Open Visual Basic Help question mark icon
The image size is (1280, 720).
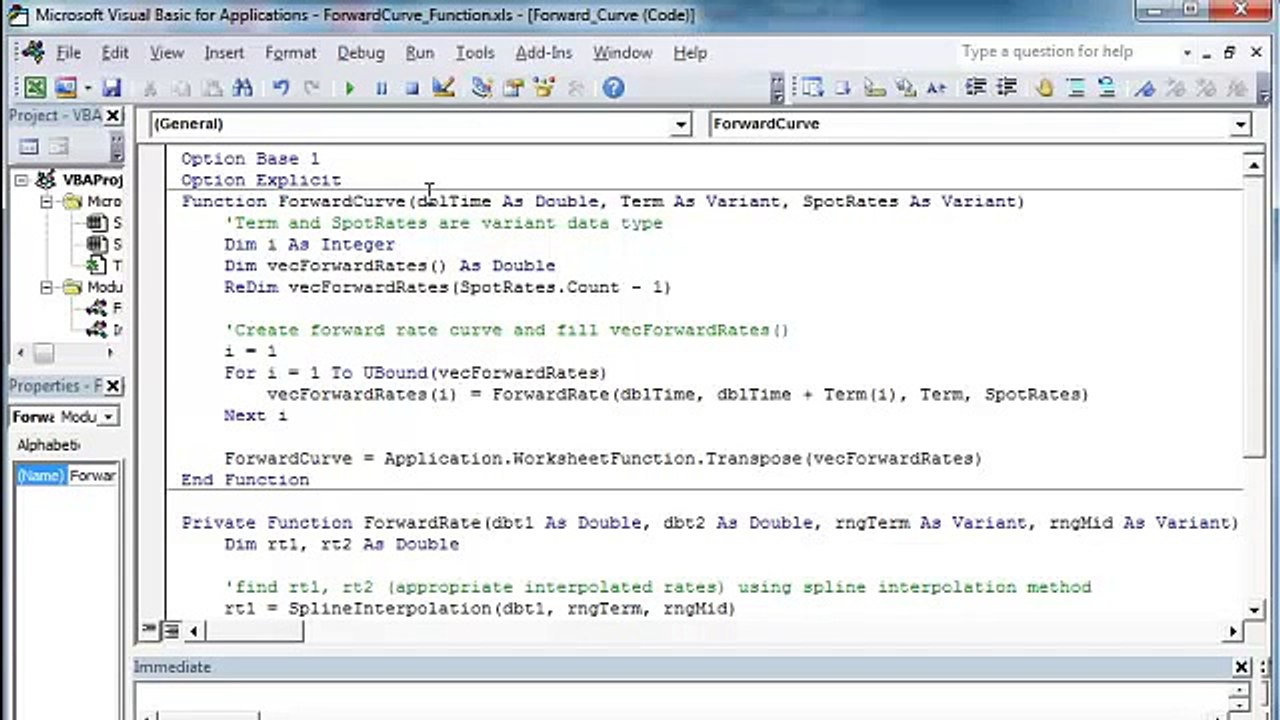(613, 88)
